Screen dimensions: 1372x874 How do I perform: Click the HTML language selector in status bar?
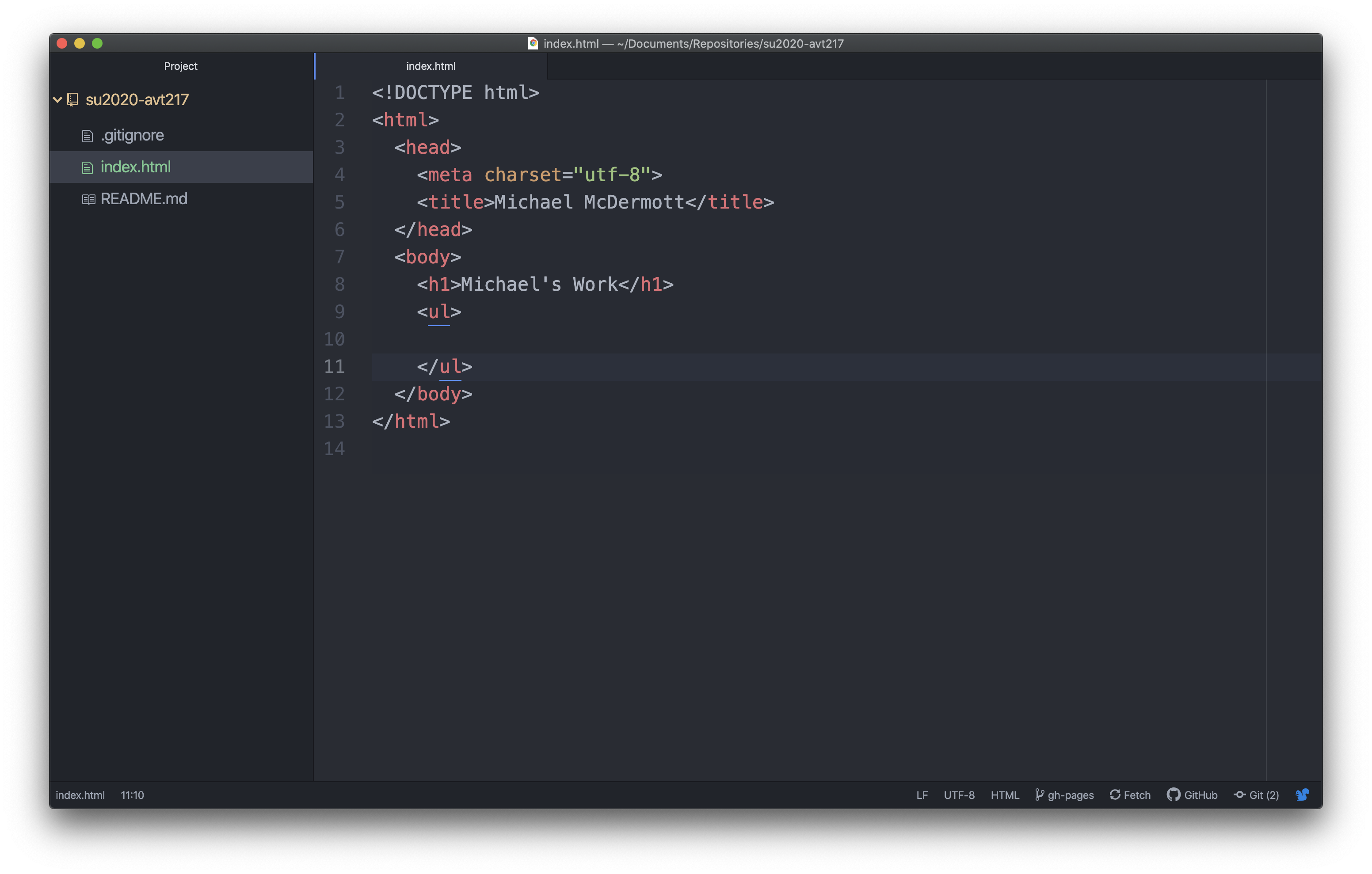tap(1003, 795)
